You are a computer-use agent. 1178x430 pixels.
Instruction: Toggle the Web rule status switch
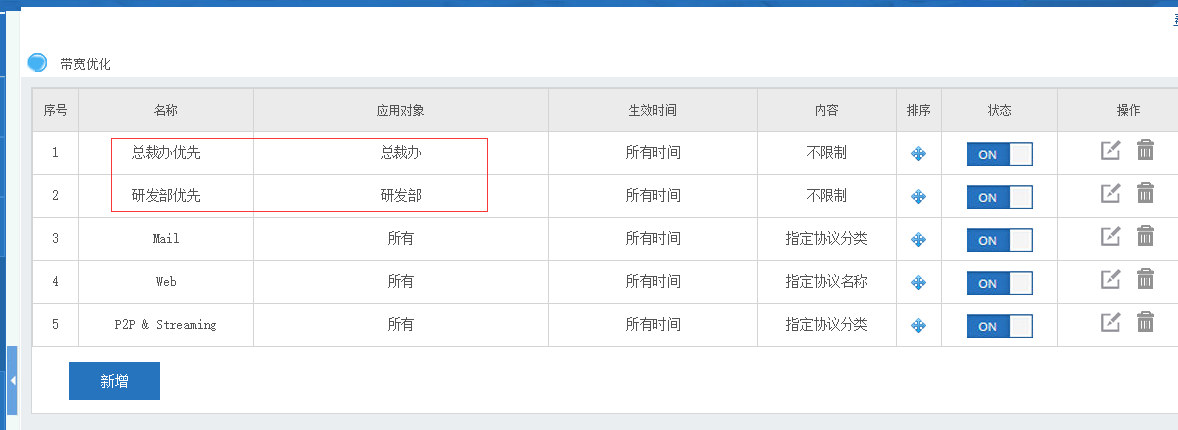(999, 283)
